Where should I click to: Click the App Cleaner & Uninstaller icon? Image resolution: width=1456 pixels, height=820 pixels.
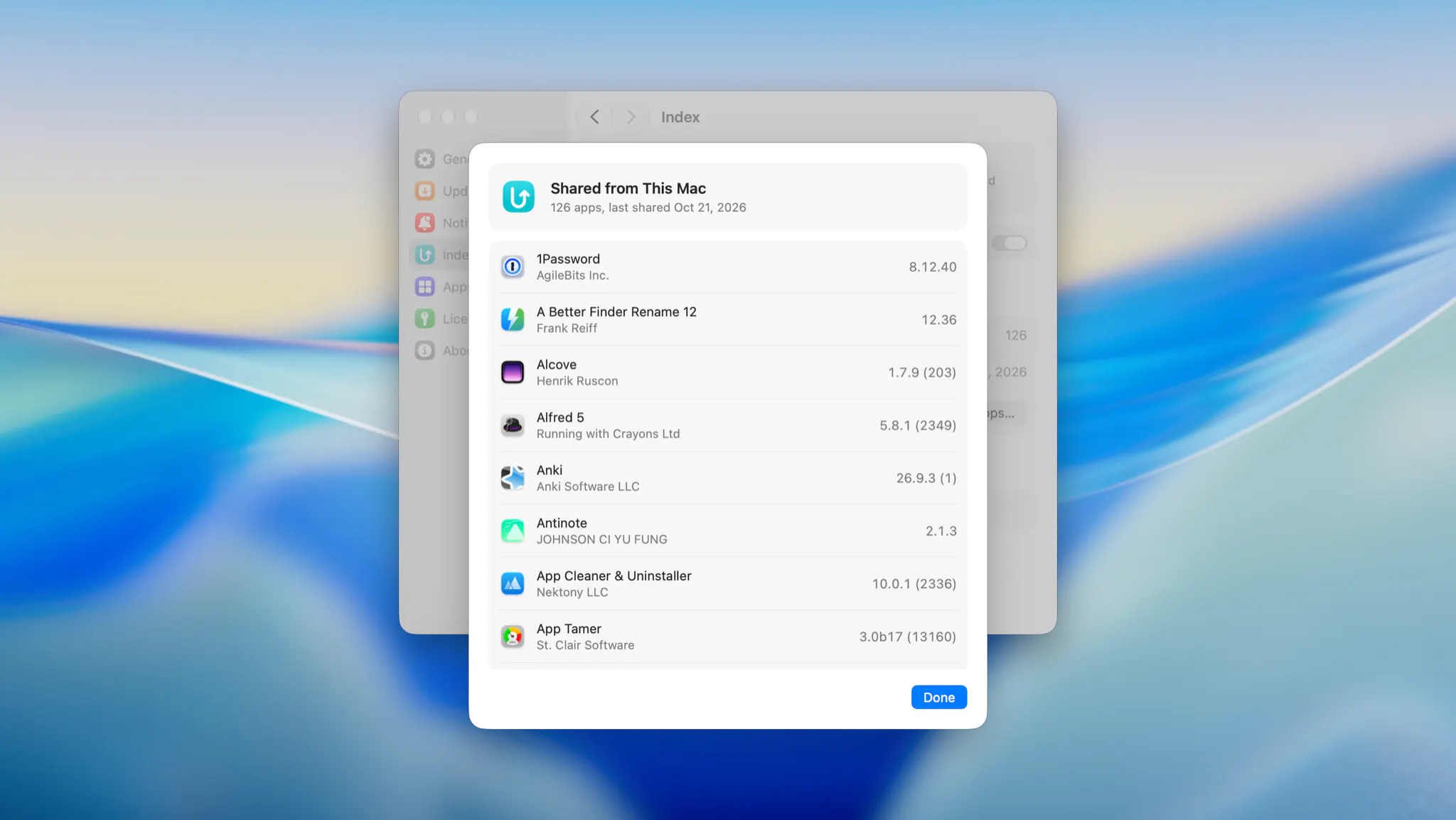point(512,583)
